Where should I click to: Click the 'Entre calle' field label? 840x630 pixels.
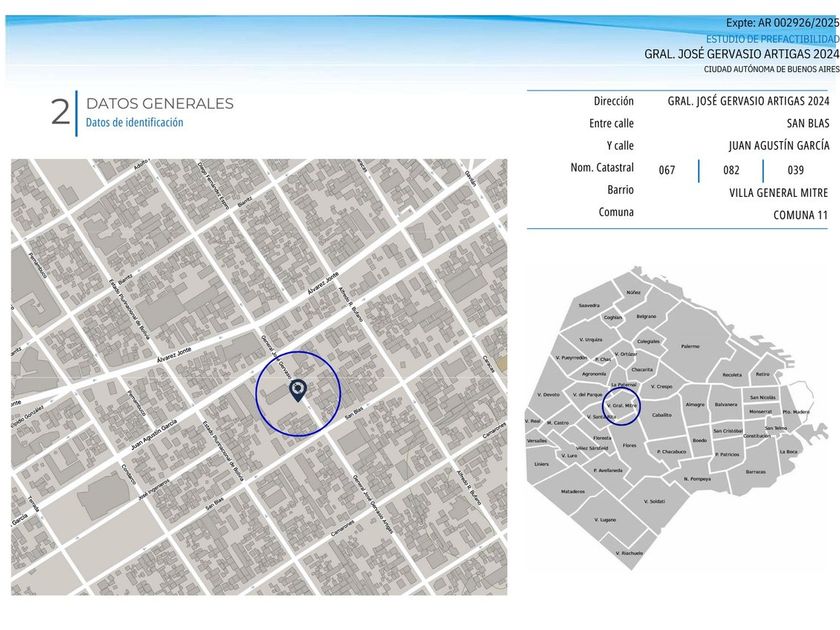point(611,123)
